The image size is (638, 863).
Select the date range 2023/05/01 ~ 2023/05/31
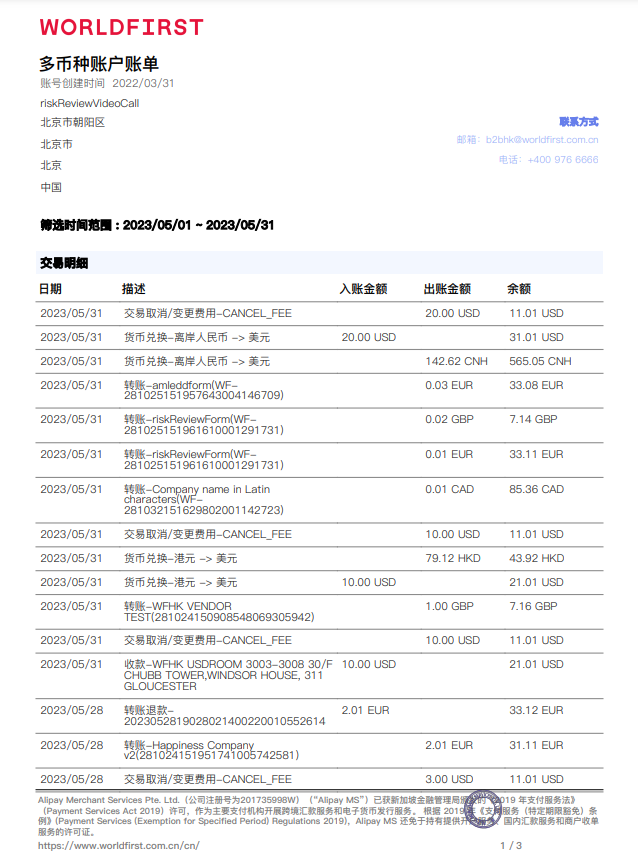[198, 225]
